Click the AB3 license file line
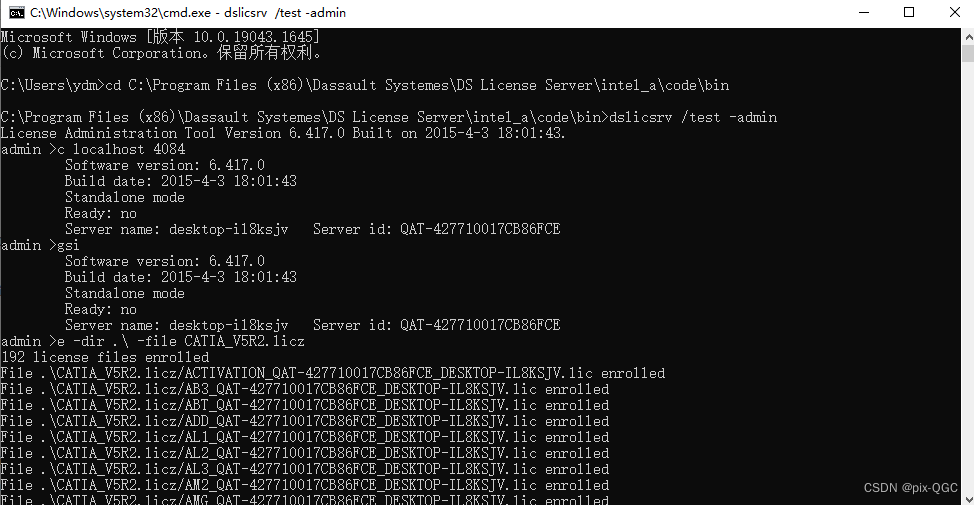 click(305, 389)
